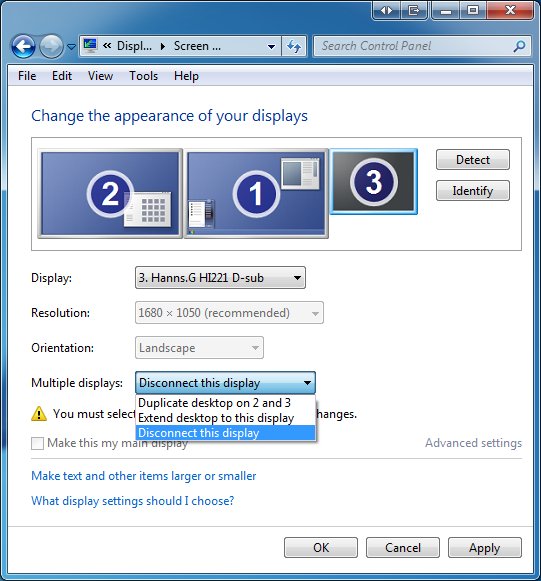Toggle Make this my main display checkbox

[x=37, y=443]
